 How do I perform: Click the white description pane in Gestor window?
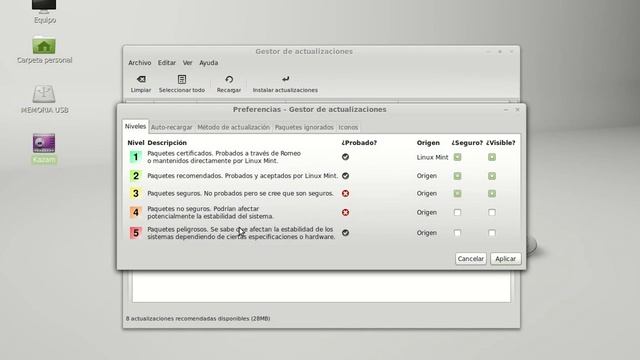coord(321,286)
